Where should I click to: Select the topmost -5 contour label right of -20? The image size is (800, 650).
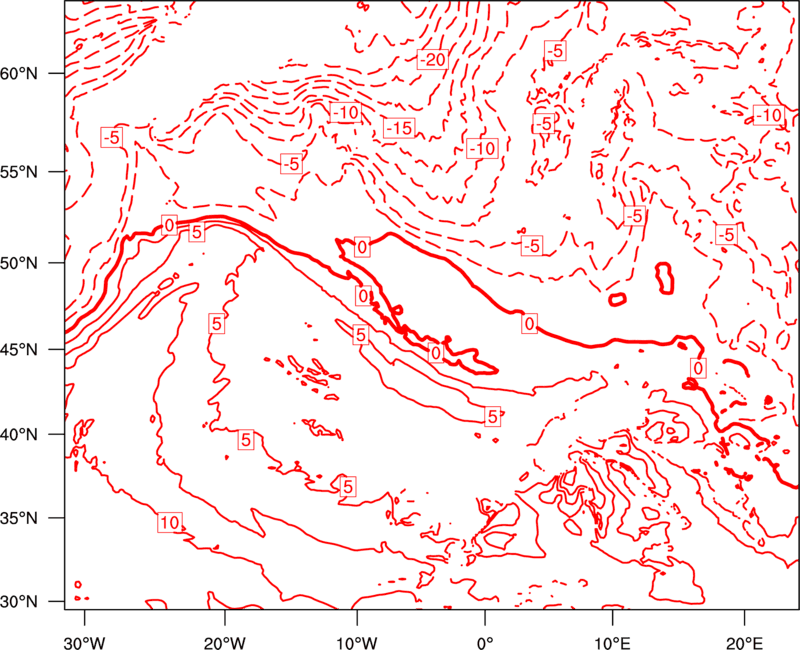(x=555, y=51)
